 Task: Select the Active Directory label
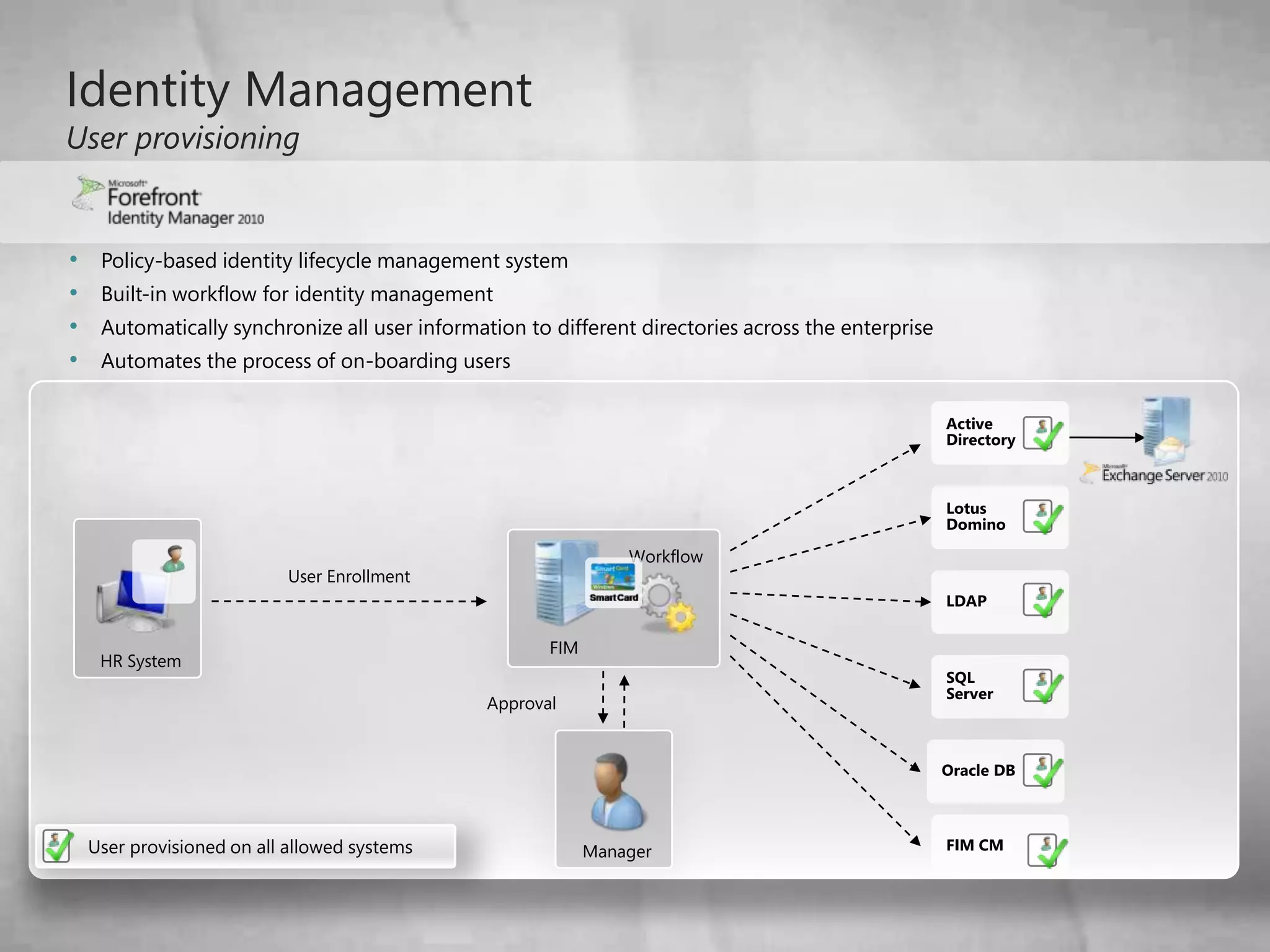980,432
